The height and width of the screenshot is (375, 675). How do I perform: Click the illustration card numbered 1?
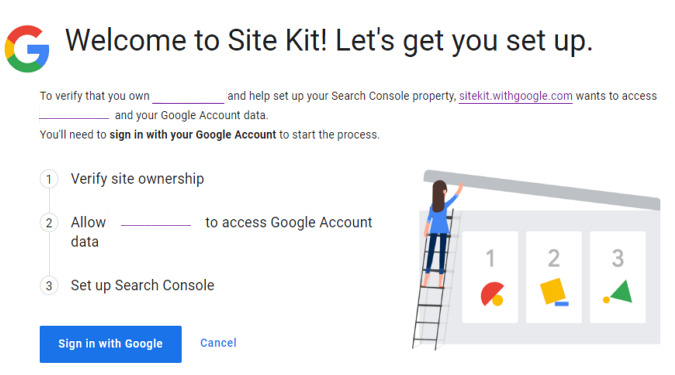pyautogui.click(x=490, y=277)
